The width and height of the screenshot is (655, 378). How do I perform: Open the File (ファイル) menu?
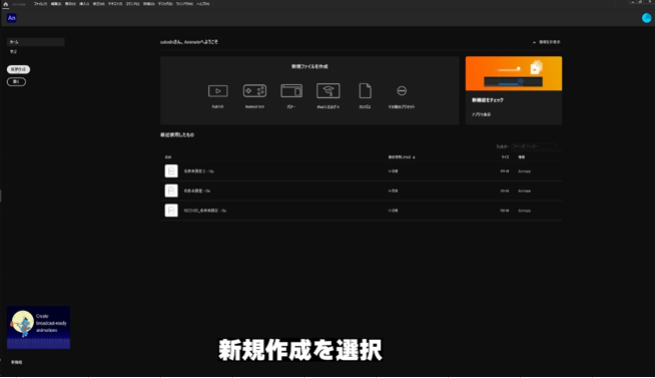pyautogui.click(x=40, y=4)
